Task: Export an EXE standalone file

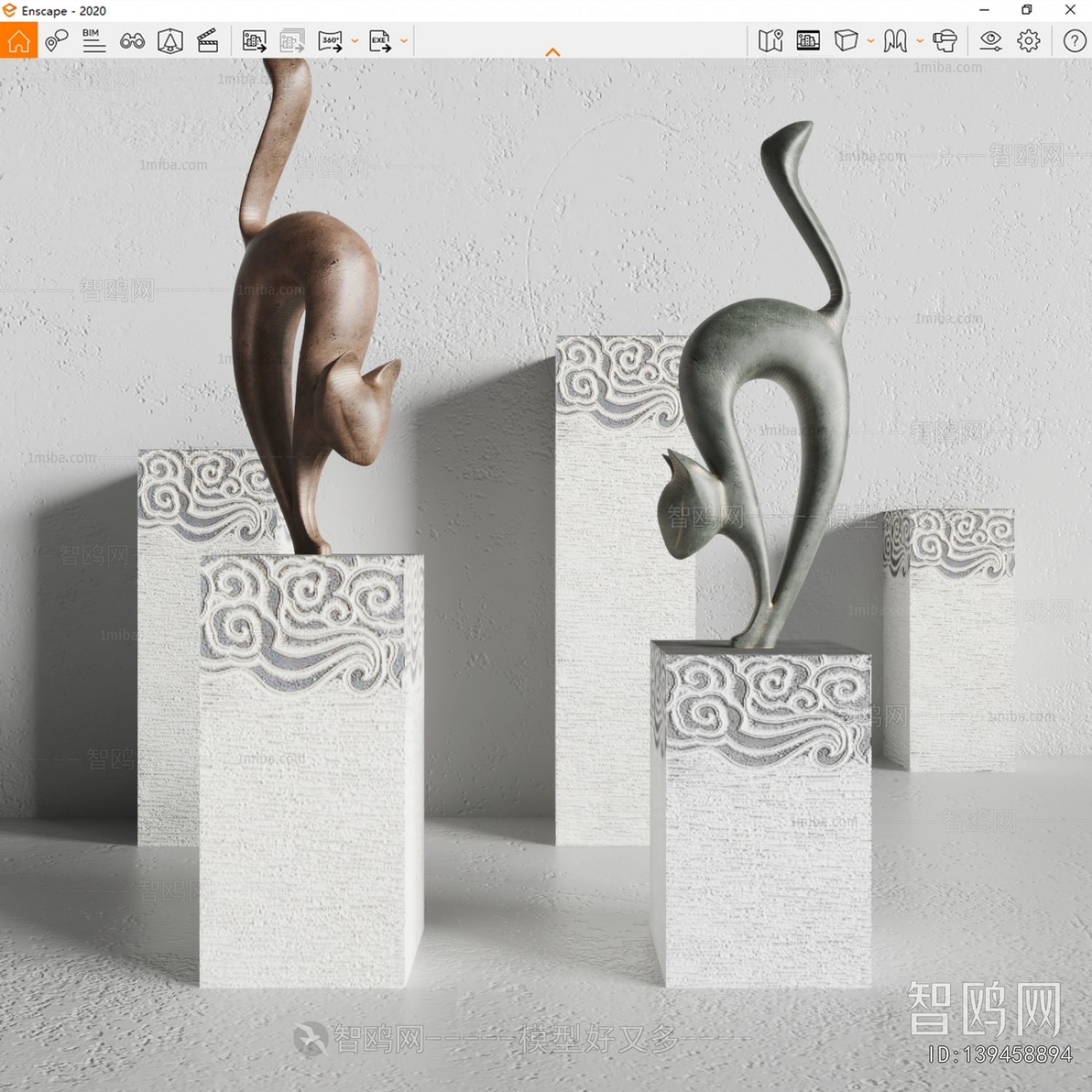Action: coord(380,41)
